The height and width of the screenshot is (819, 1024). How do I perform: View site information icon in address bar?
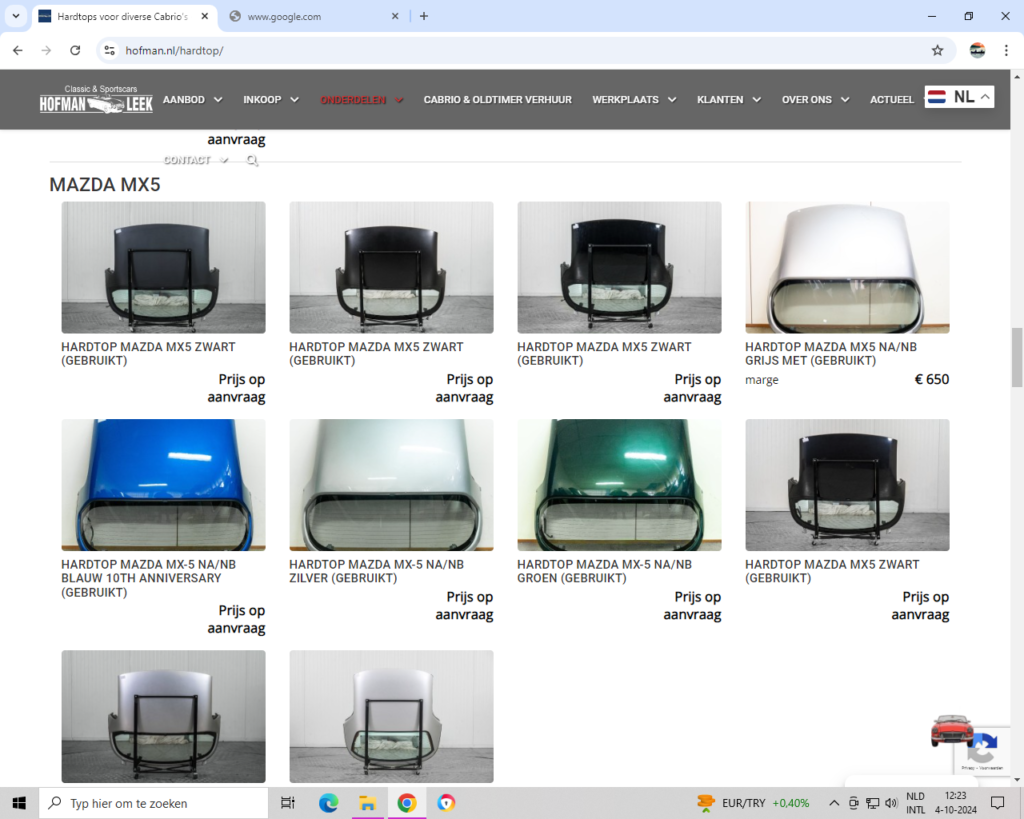[x=110, y=50]
